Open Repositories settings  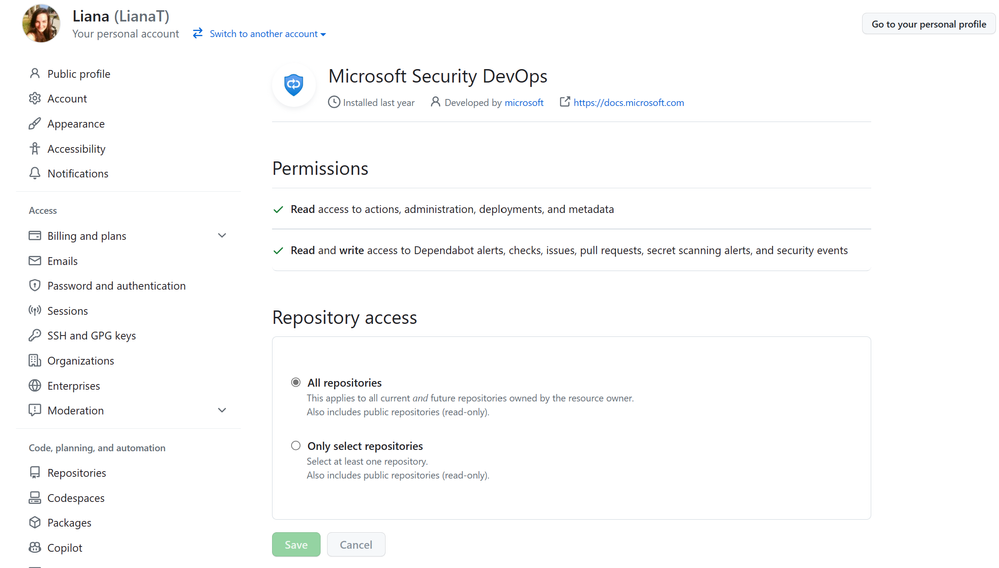[77, 473]
